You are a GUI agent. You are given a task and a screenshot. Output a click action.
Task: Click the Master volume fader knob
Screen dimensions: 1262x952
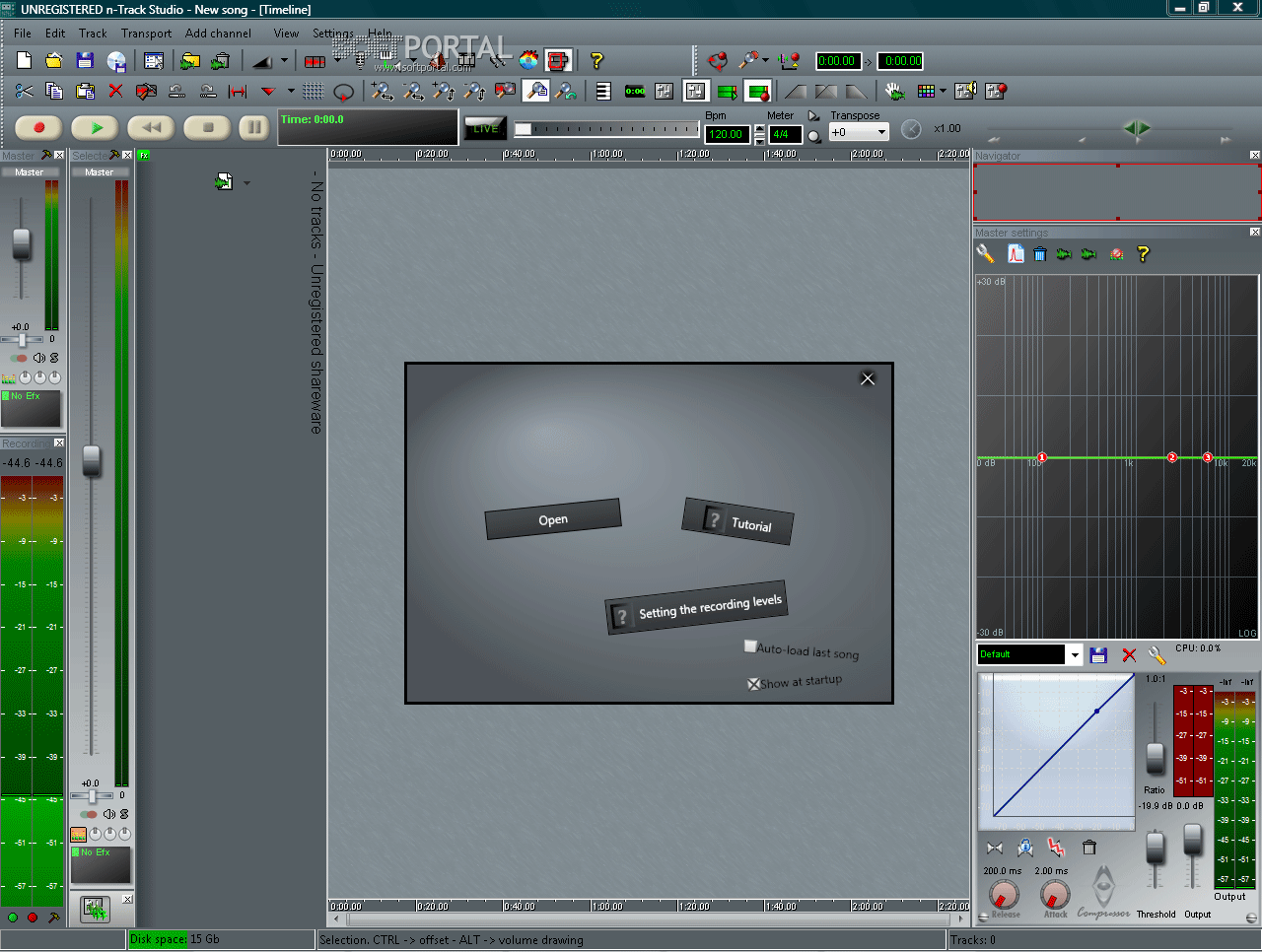21,242
